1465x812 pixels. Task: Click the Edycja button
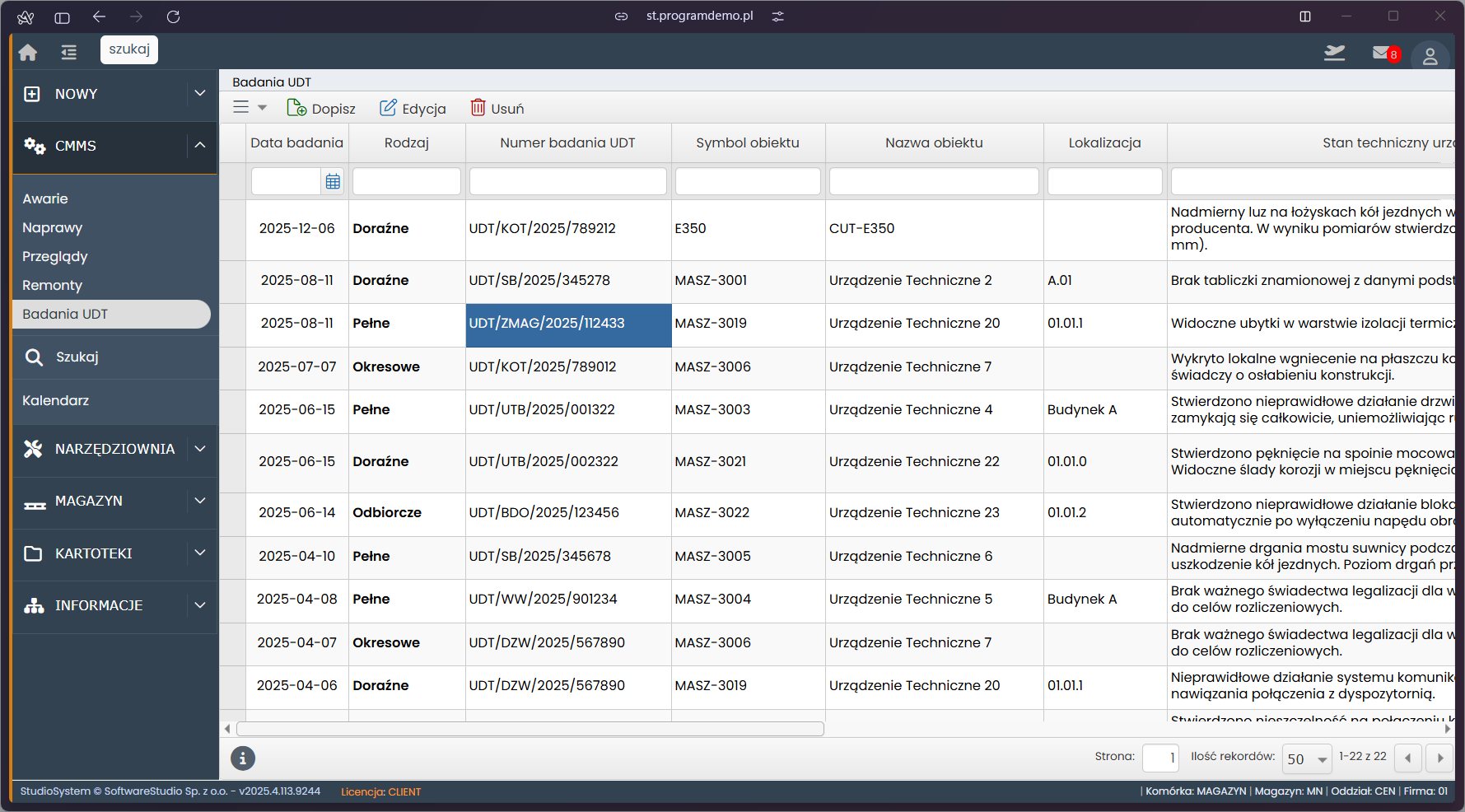pos(413,108)
